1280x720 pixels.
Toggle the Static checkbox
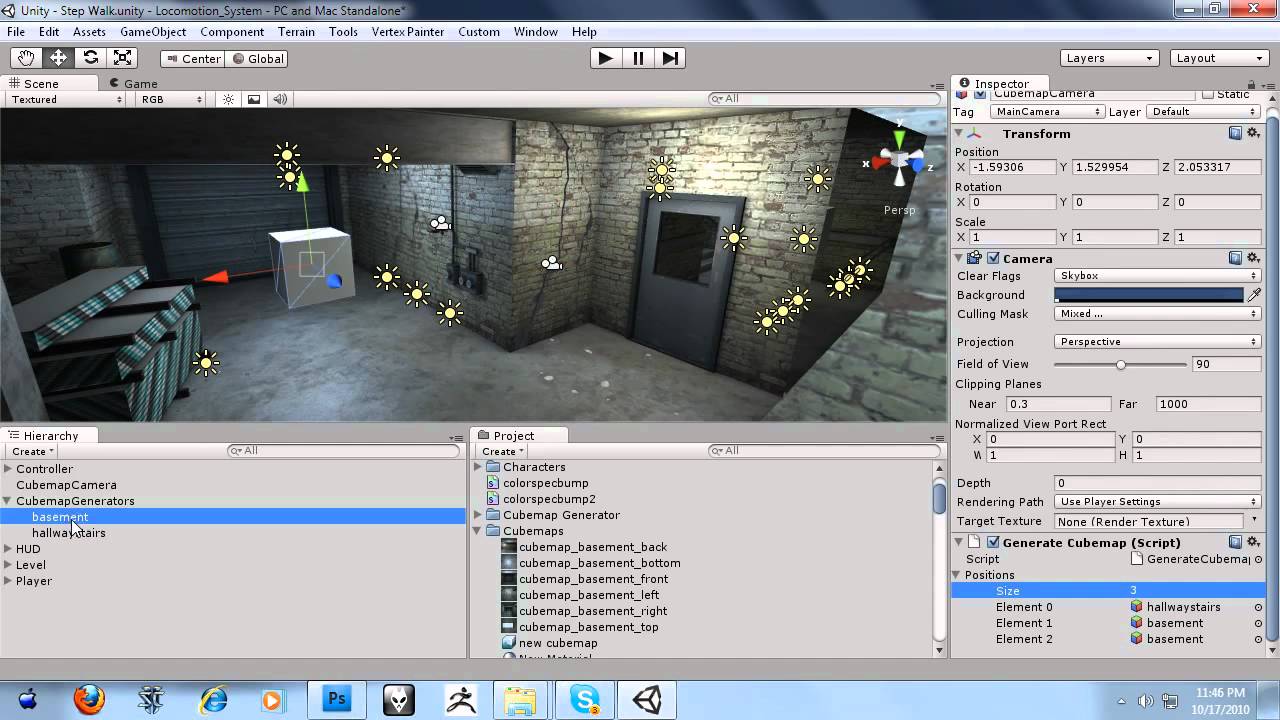(1208, 94)
